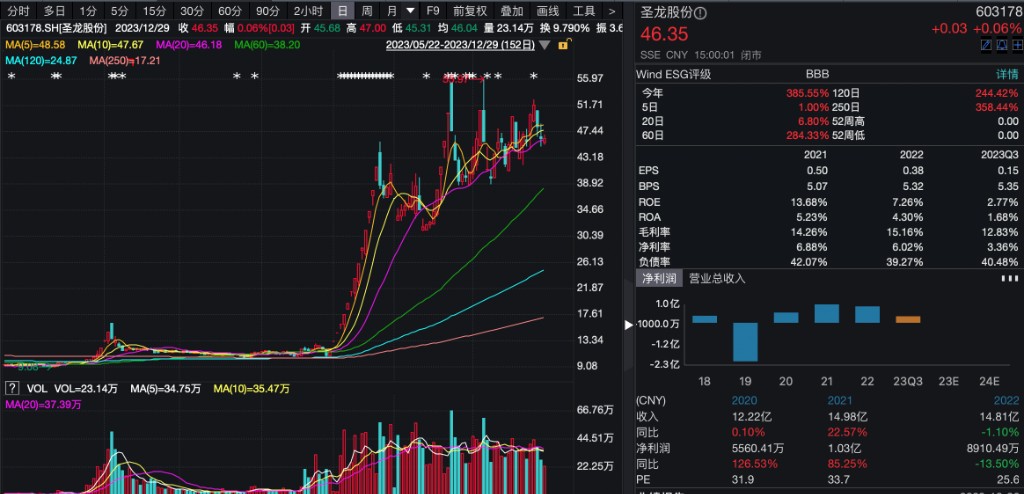Select the 日 daily K-line period

[x=343, y=11]
